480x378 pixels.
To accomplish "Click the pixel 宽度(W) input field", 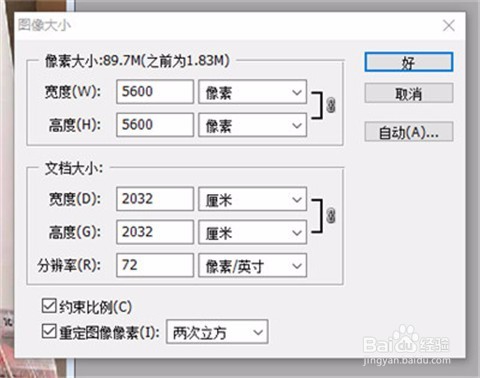I will tap(155, 91).
